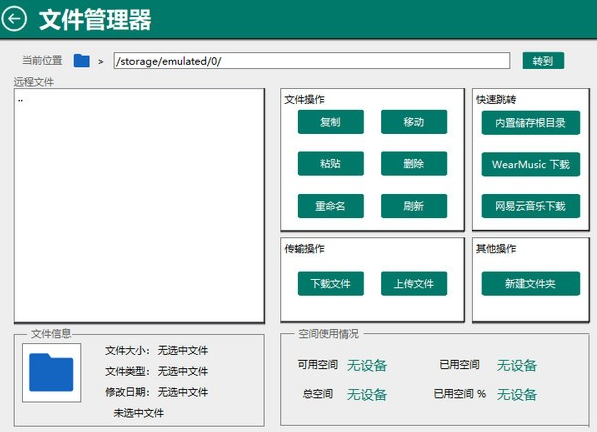
Task: Click the 重命名 (rename) button
Action: [330, 206]
